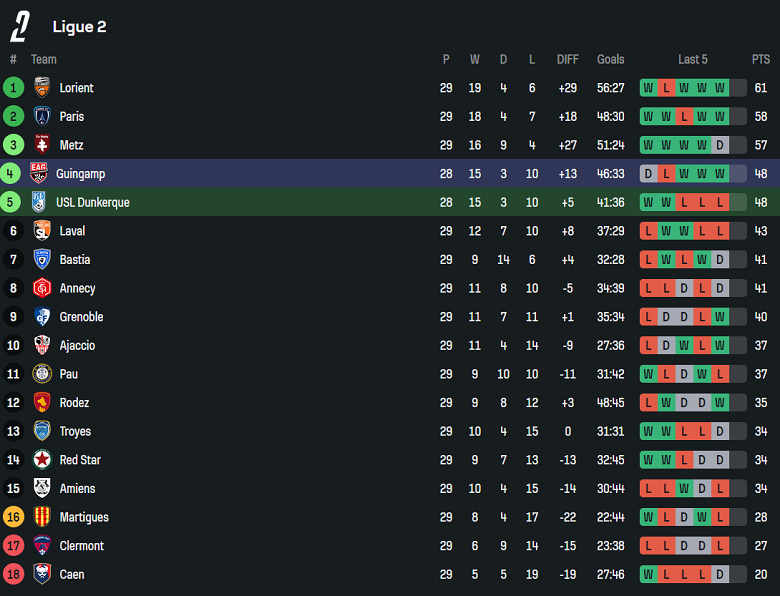Click the Goals column header

coord(610,60)
